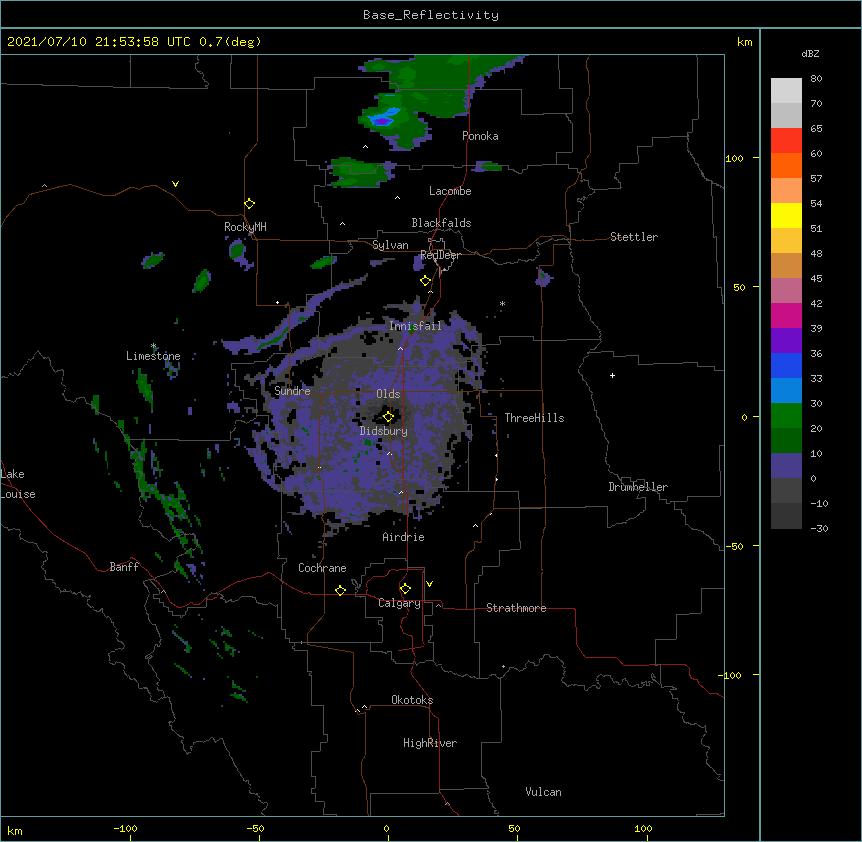Screen dimensions: 862x842
Task: Pick the 36 dBZ blue color swatch
Action: [786, 365]
